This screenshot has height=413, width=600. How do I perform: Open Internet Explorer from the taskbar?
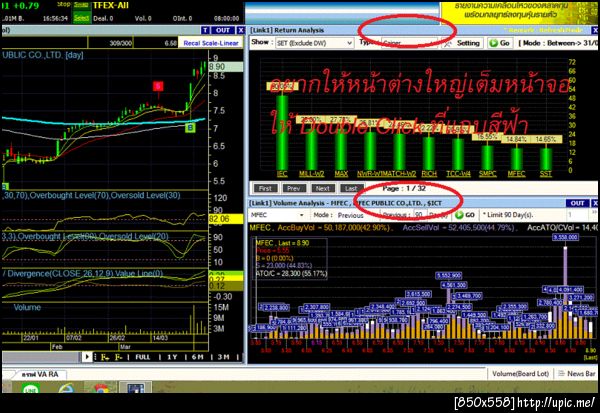click(x=67, y=389)
